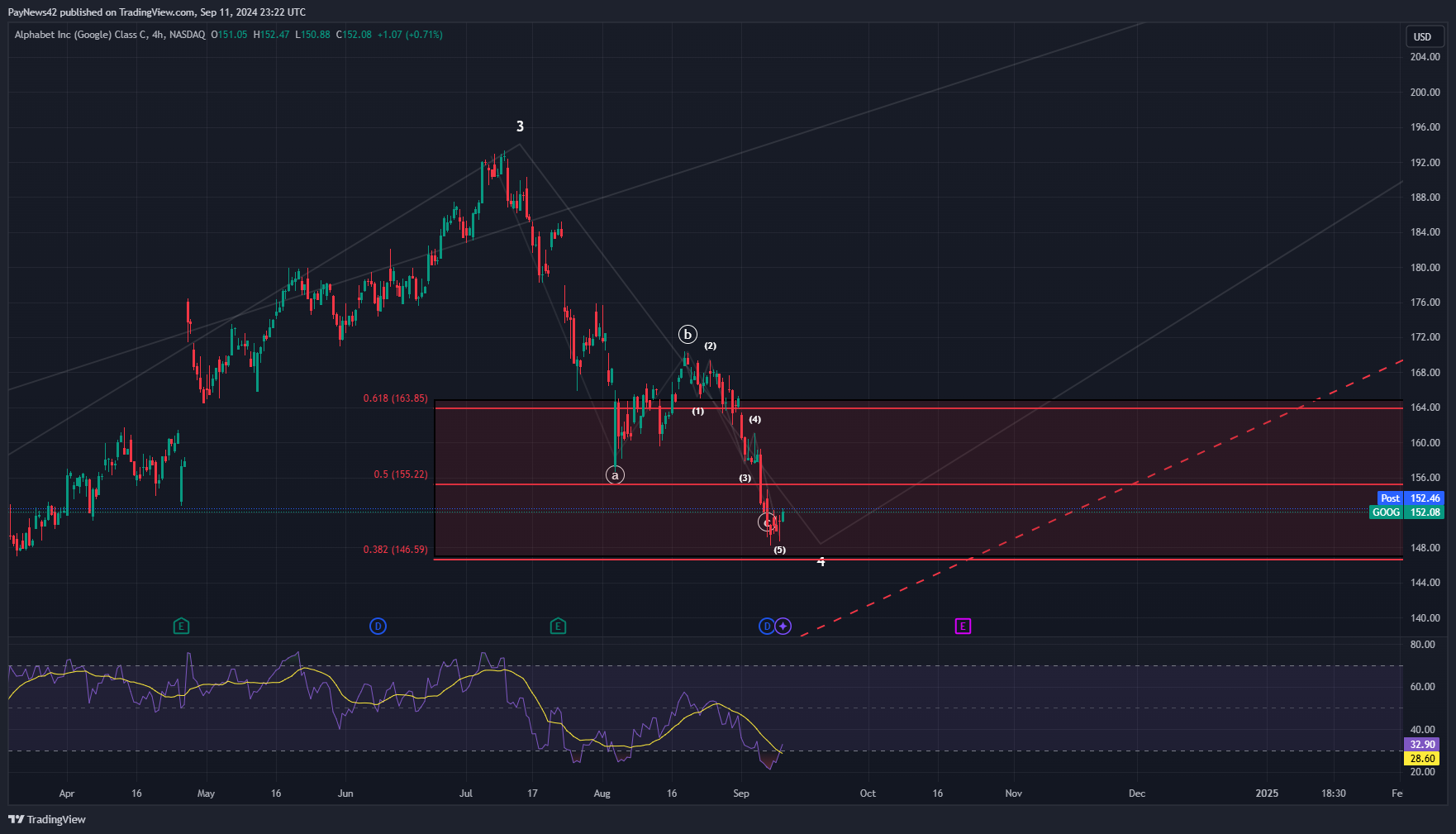
Task: Click 'Oct' on the time axis
Action: point(868,793)
